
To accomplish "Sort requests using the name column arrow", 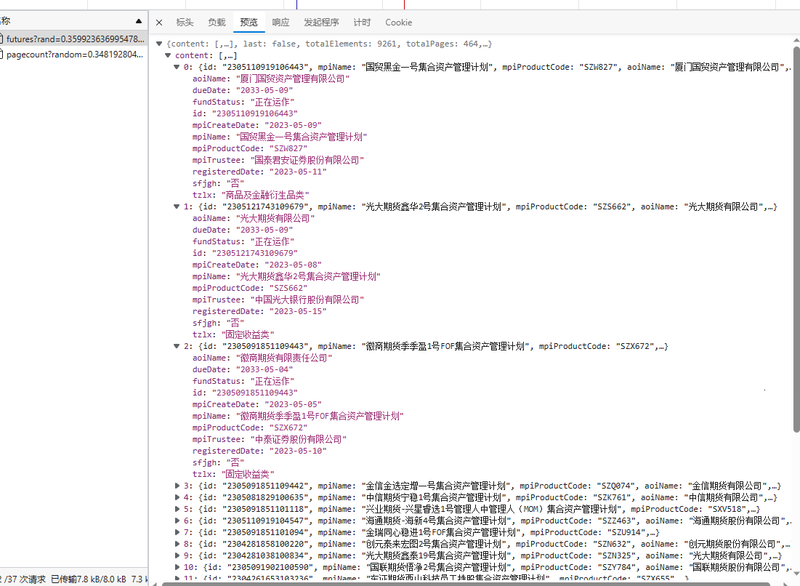I will tap(139, 21).
